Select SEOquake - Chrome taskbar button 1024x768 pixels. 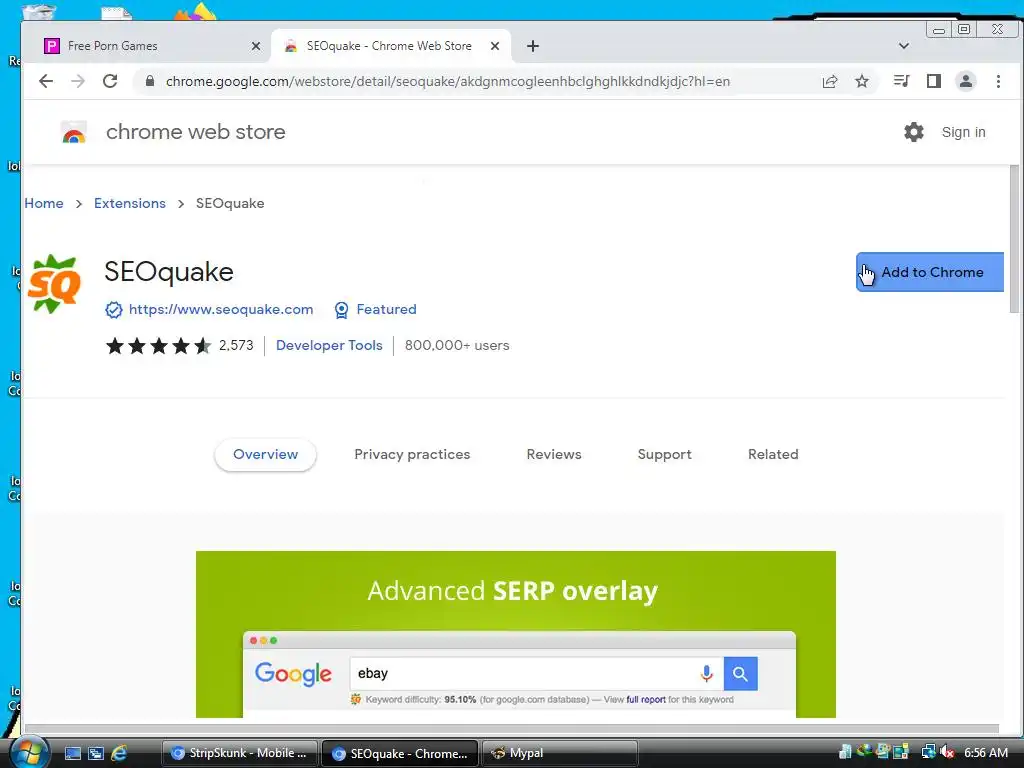400,754
